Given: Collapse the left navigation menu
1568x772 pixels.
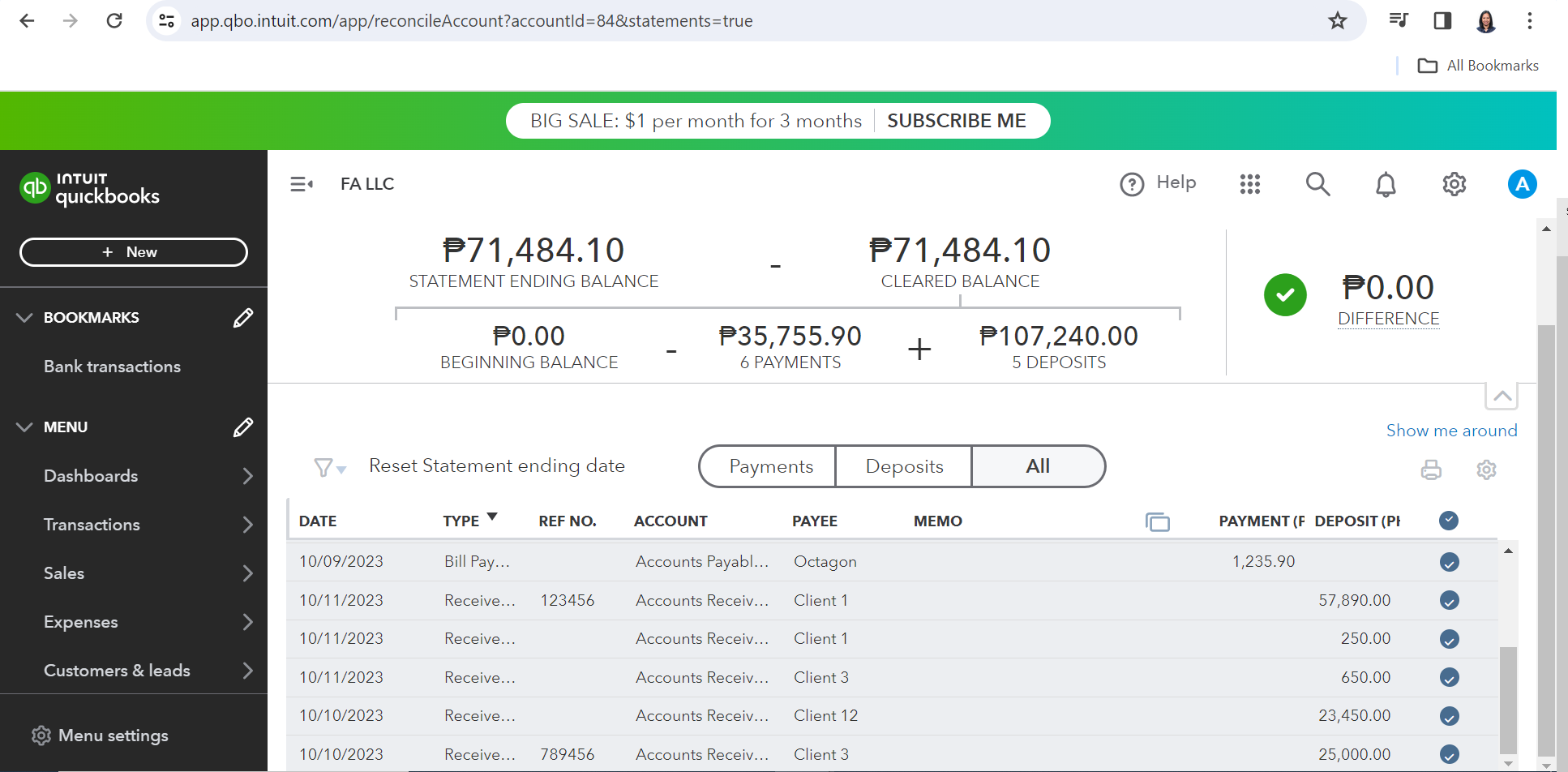Looking at the screenshot, I should coord(302,185).
